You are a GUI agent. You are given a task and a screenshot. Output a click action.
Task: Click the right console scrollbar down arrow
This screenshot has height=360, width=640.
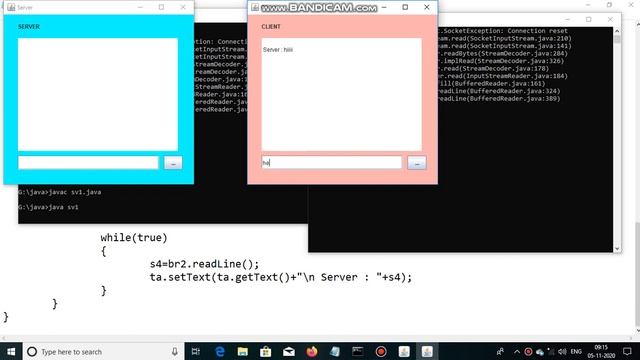pos(617,249)
